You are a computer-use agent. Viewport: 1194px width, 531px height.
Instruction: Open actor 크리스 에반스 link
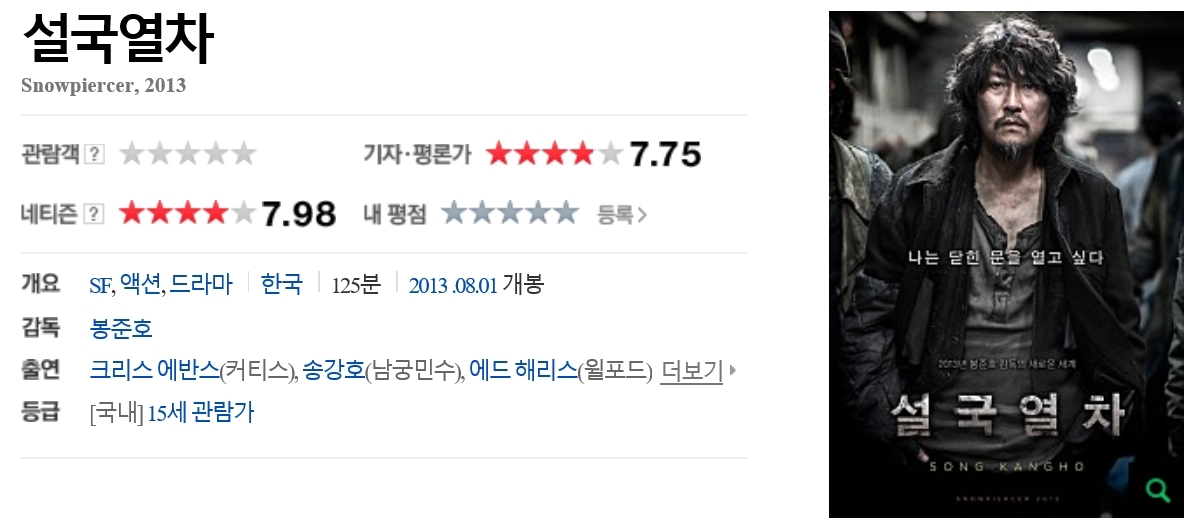click(154, 371)
